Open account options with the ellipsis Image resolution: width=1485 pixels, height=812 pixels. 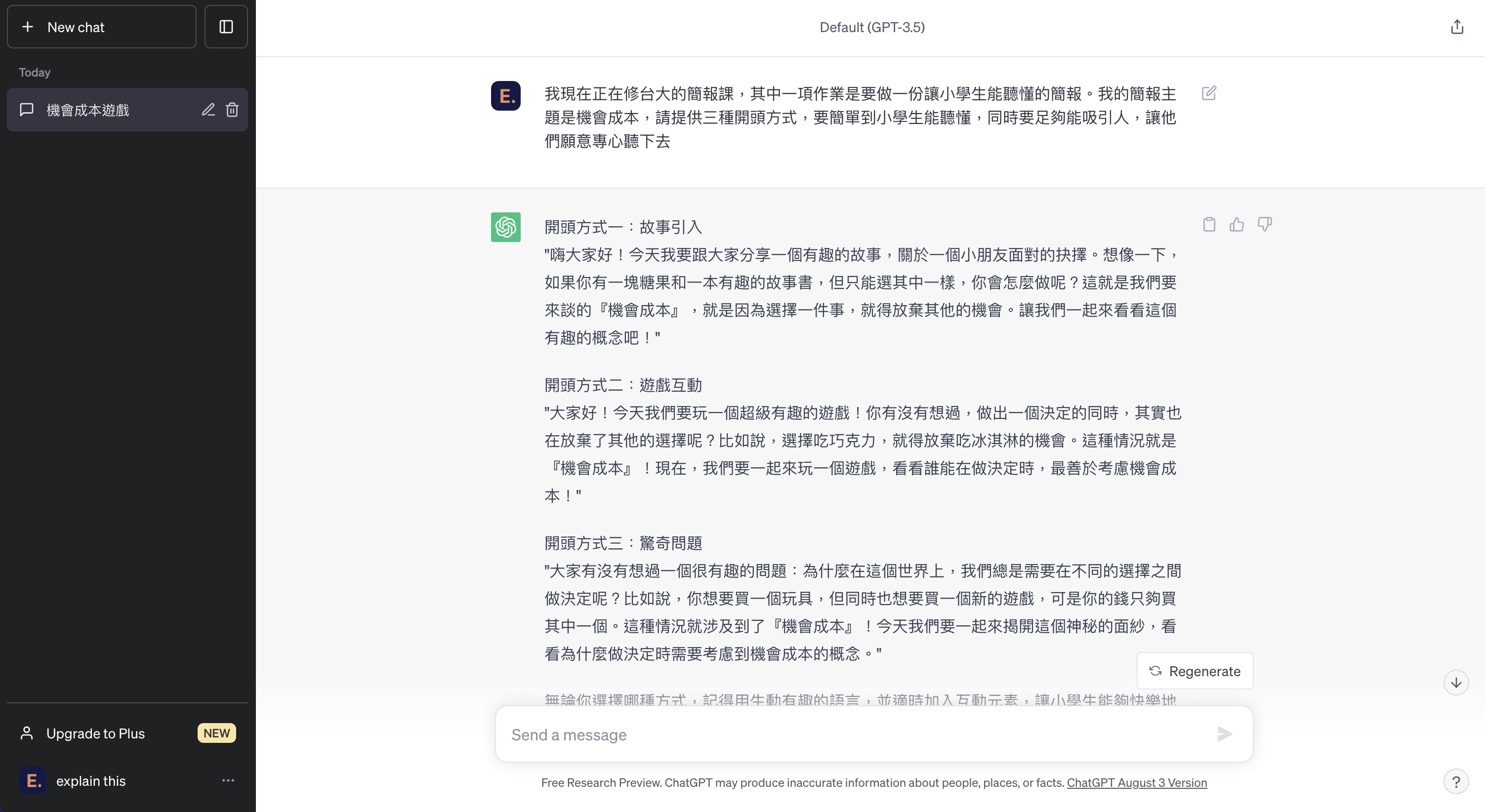(228, 781)
